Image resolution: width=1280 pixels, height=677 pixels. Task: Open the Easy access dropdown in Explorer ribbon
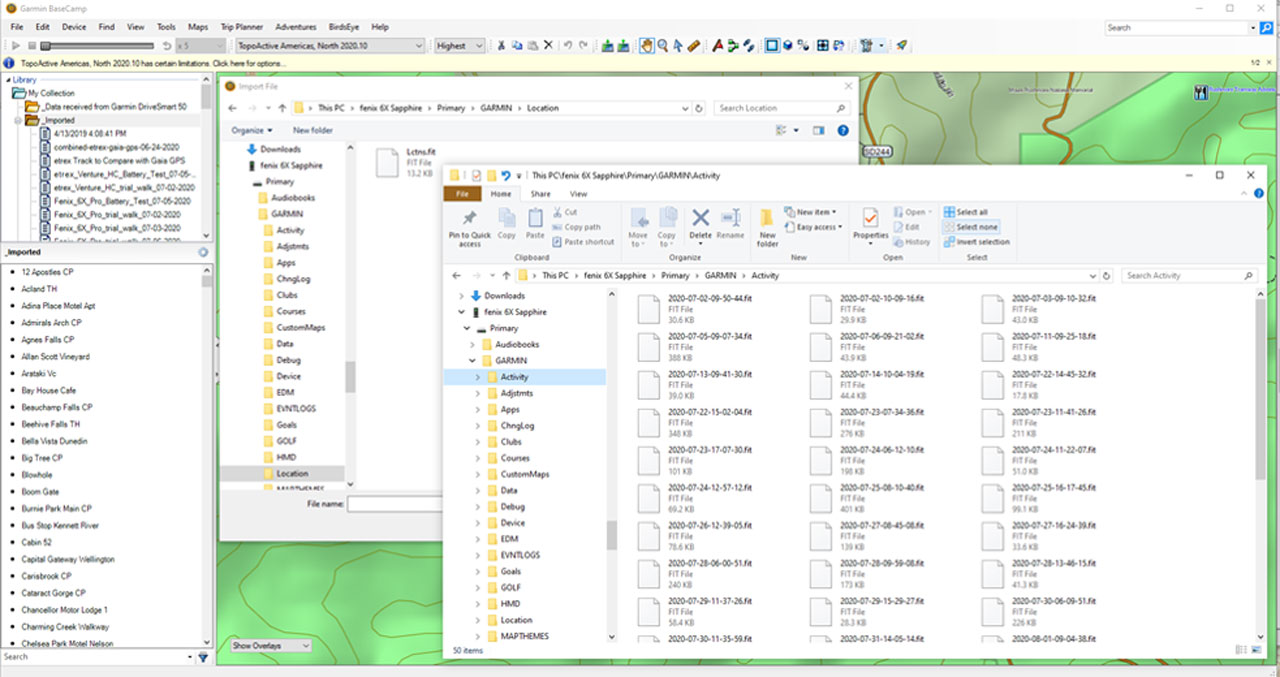(x=812, y=227)
